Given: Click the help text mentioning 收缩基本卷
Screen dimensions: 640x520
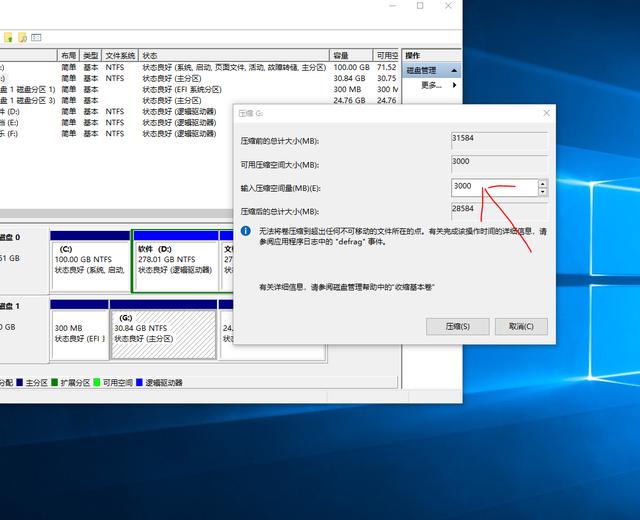Looking at the screenshot, I should (346, 287).
